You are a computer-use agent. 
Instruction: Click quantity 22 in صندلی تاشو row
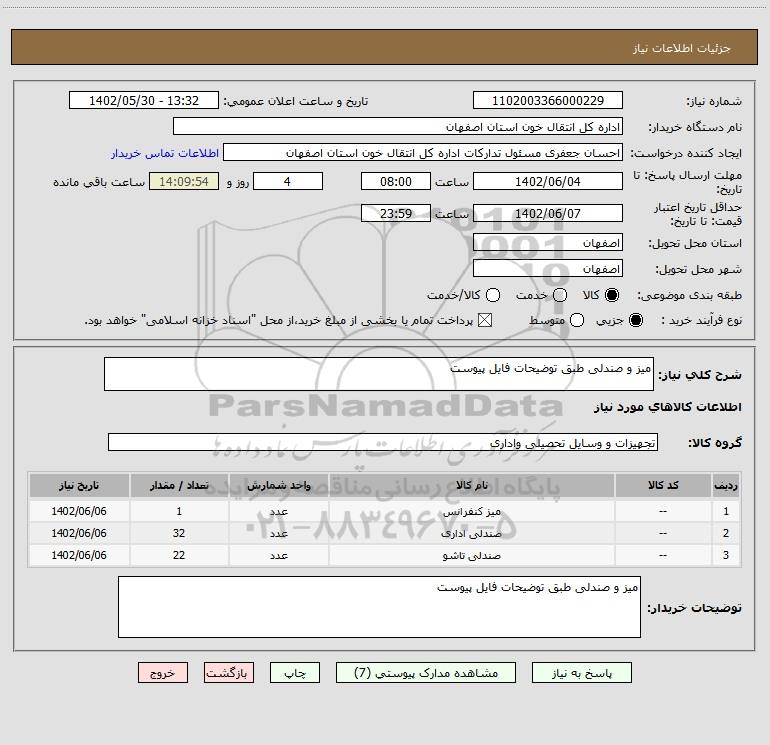pos(179,555)
